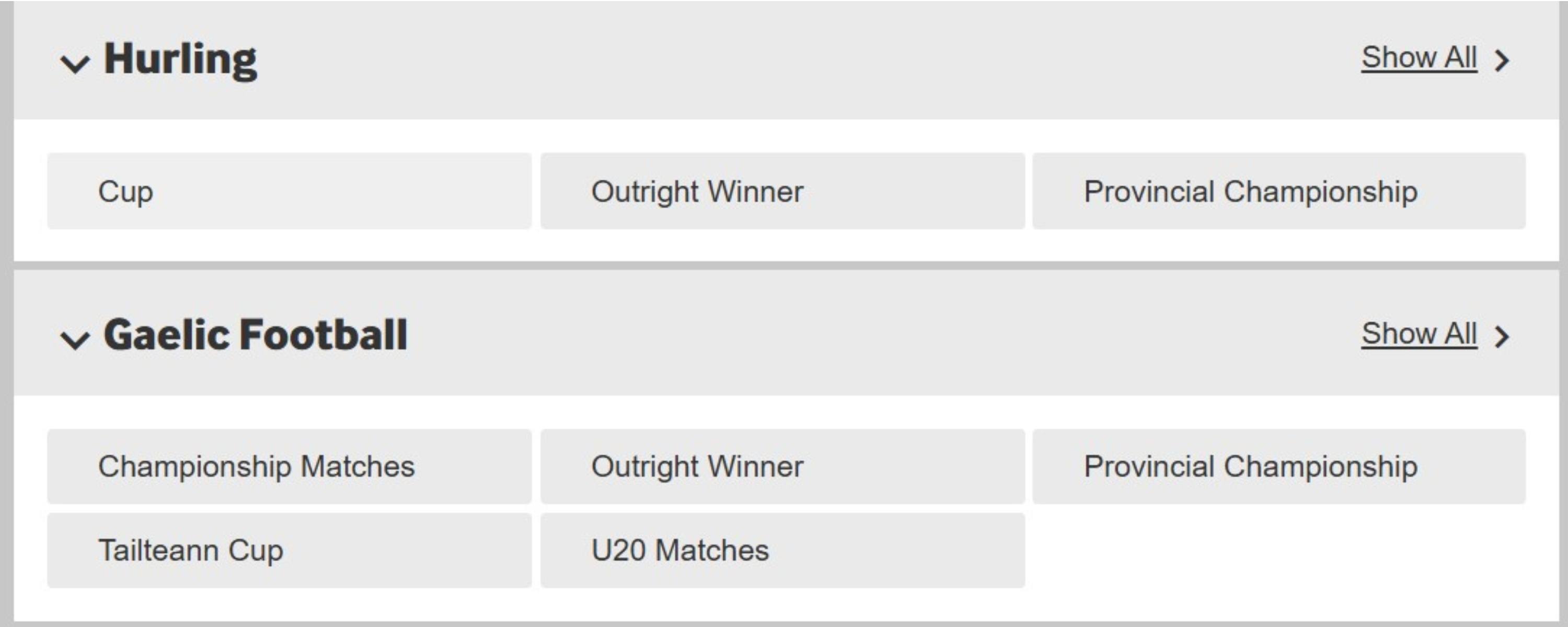The width and height of the screenshot is (1568, 627).
Task: Choose Provincial Championship under Hurling
Action: (x=1278, y=191)
